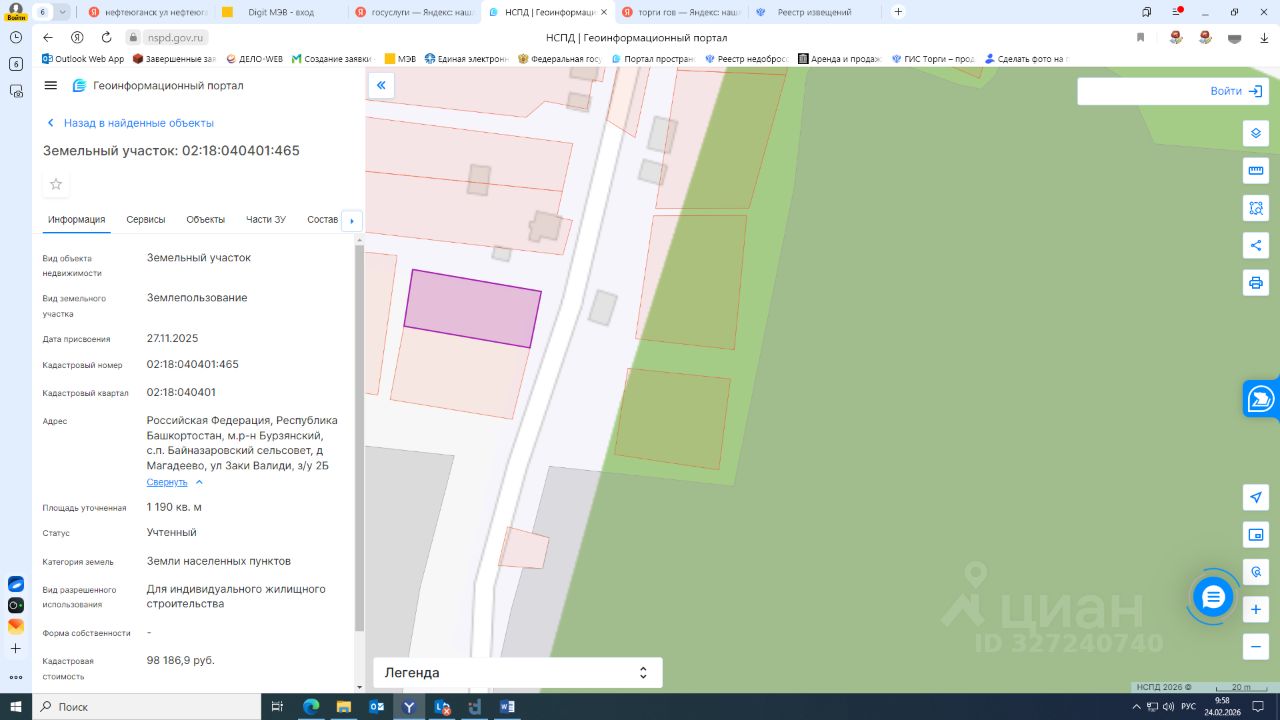Zoom in the map with plus
The width and height of the screenshot is (1280, 720).
click(x=1256, y=609)
